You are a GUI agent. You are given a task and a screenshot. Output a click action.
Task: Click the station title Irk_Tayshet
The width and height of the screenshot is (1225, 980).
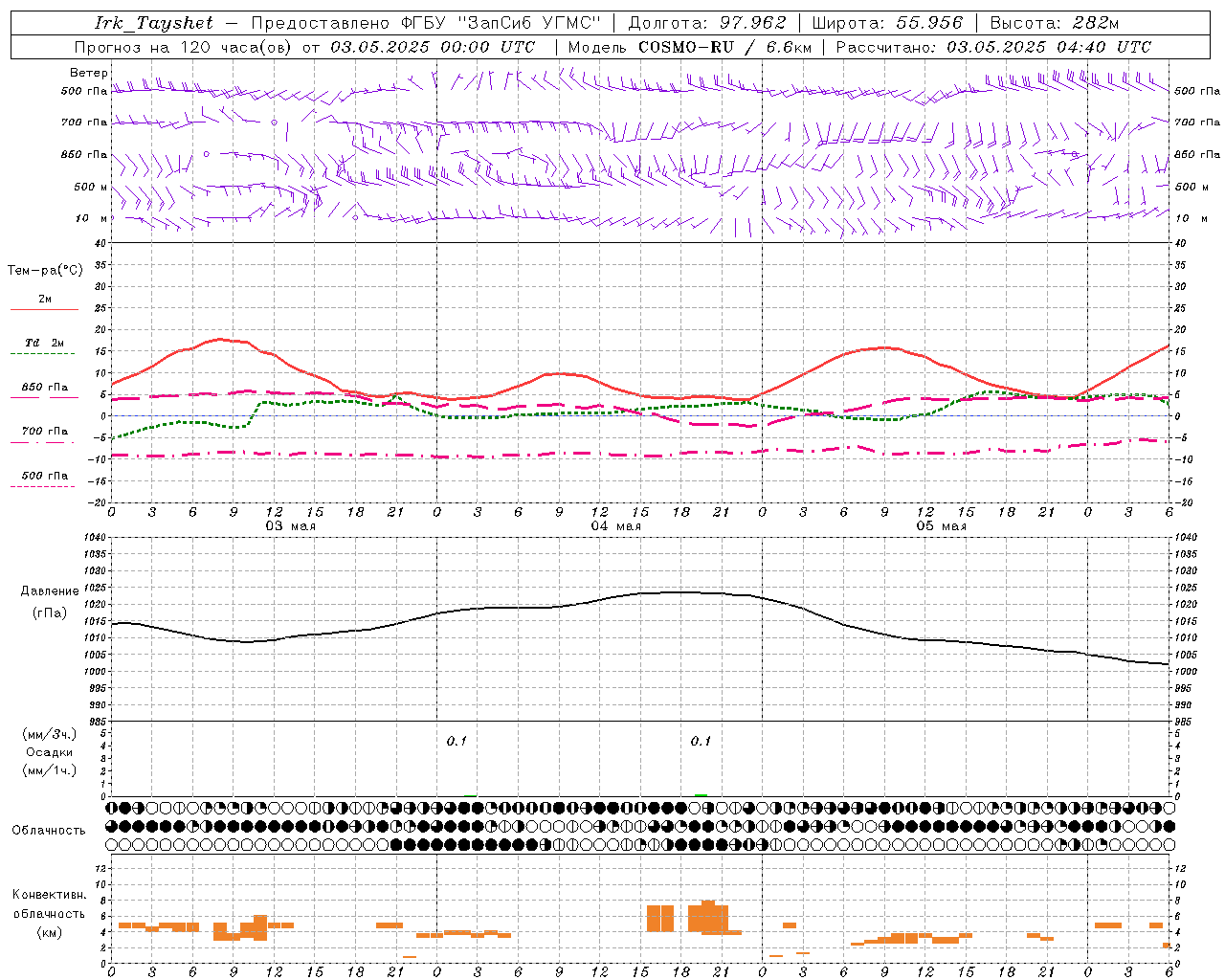(154, 23)
